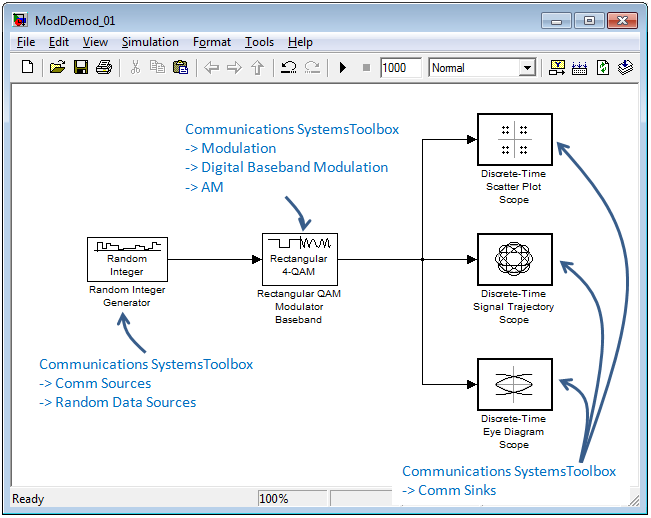Stop simulation with the square button
Viewport: 651px width, 518px height.
pyautogui.click(x=366, y=67)
